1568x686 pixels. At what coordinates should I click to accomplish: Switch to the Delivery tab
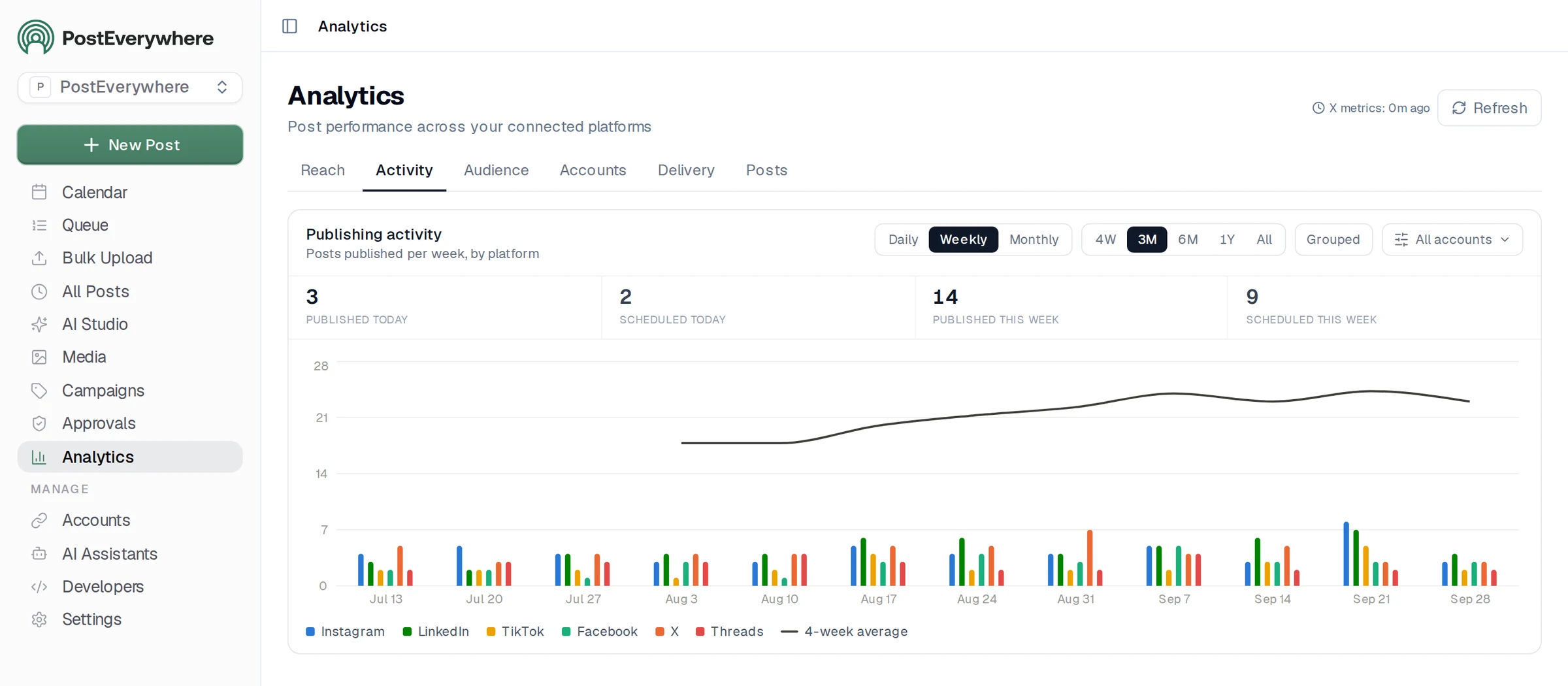click(686, 170)
